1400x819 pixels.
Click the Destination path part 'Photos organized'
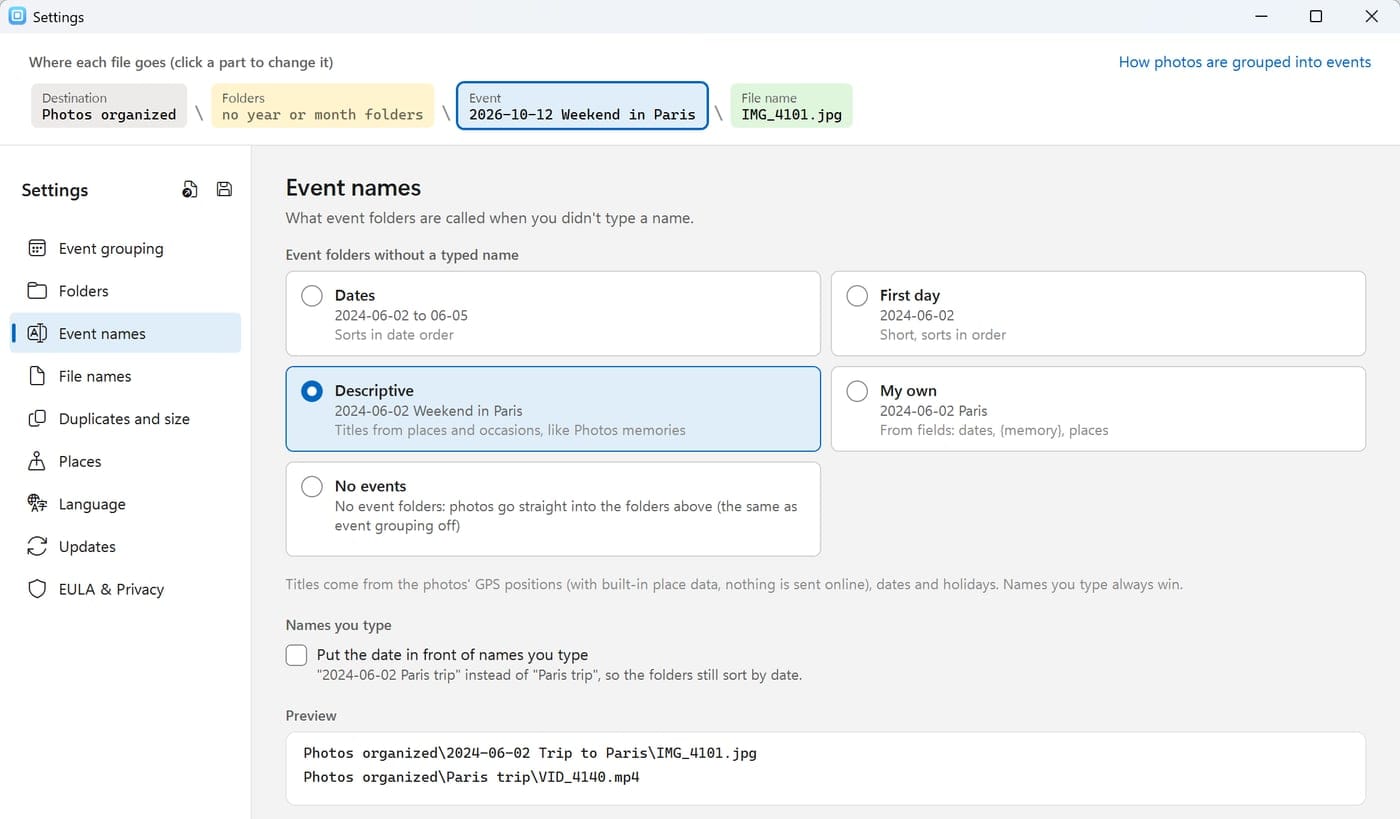tap(109, 106)
